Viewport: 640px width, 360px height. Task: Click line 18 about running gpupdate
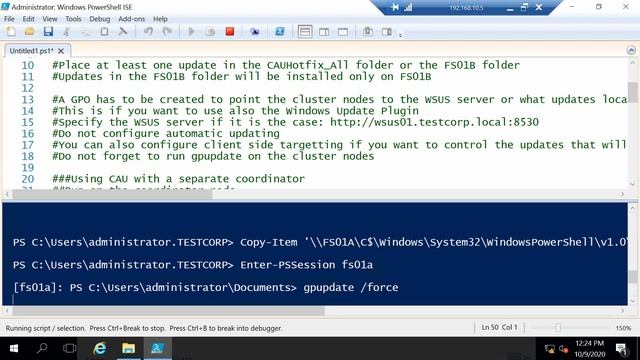point(213,156)
